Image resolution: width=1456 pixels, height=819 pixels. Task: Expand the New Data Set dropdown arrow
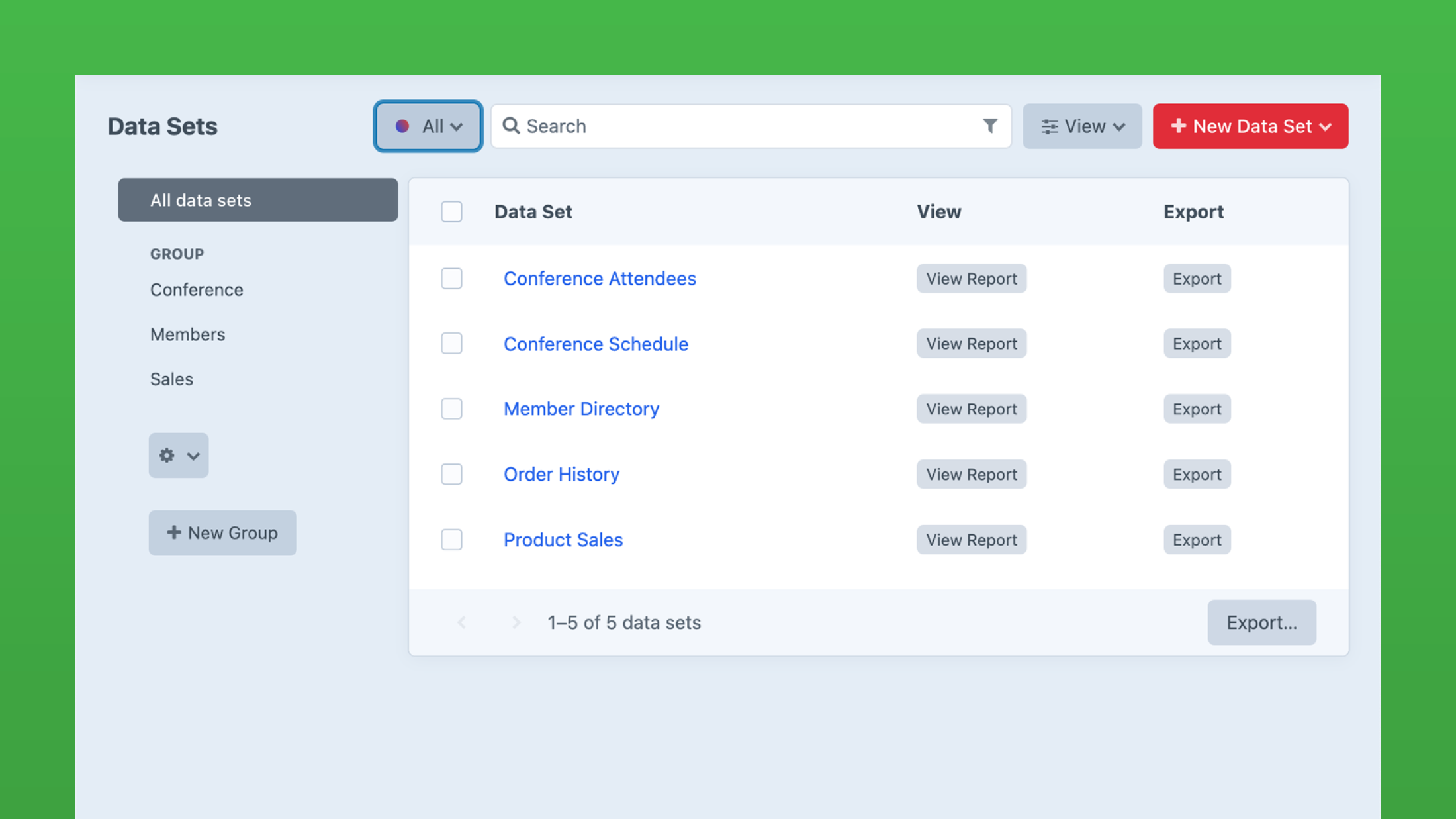coord(1326,127)
